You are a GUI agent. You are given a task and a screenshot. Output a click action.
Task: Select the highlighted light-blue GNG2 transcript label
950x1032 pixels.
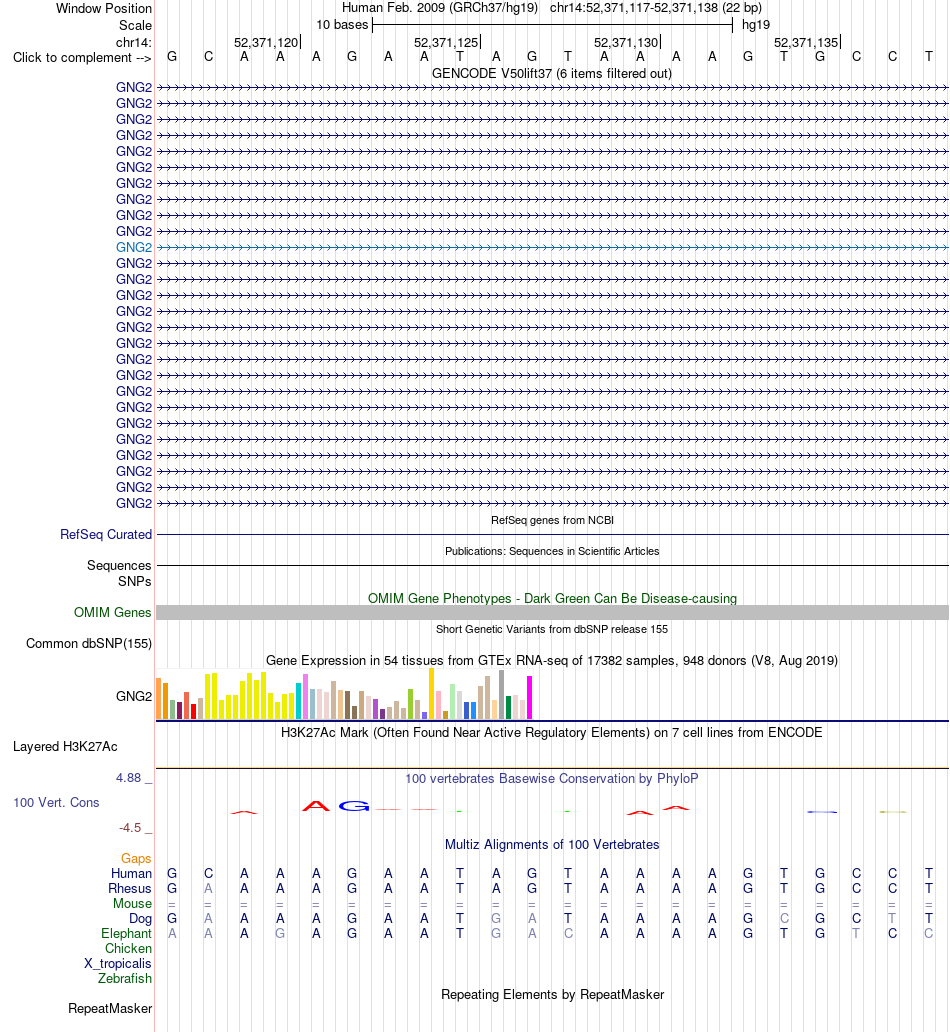[134, 247]
